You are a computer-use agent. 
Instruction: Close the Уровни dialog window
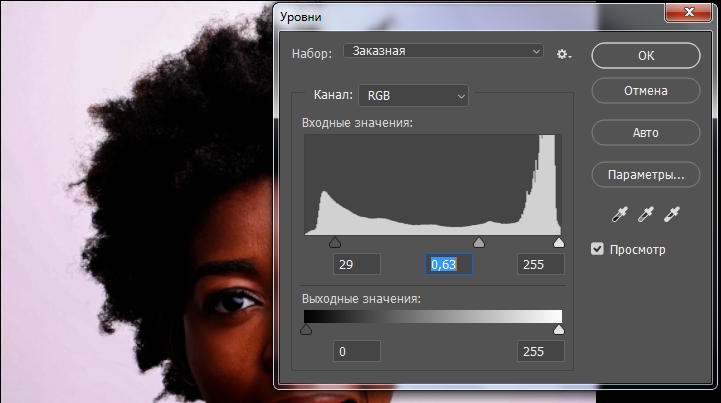pos(688,12)
